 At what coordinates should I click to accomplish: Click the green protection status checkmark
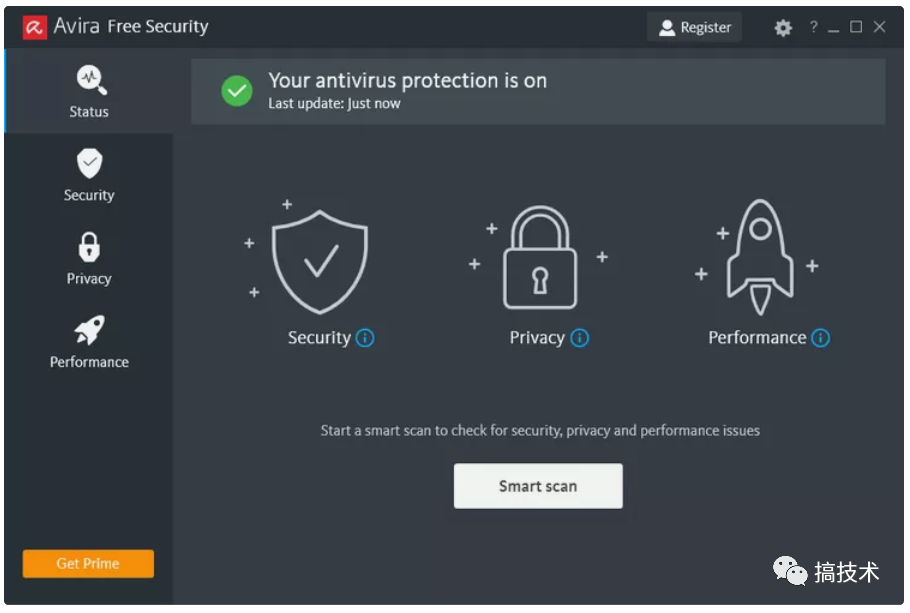(x=237, y=91)
